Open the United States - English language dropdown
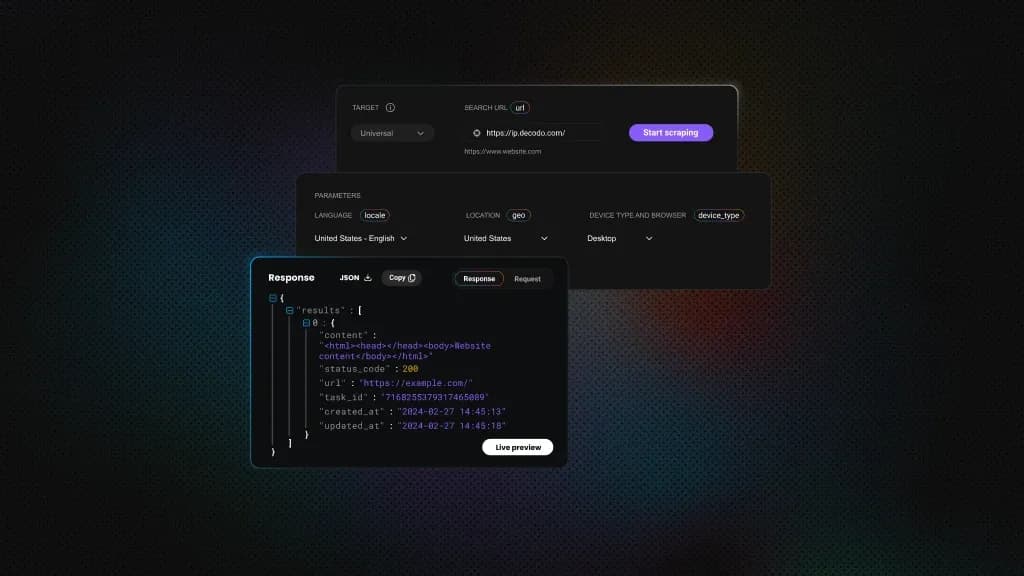This screenshot has height=576, width=1024. pos(361,239)
